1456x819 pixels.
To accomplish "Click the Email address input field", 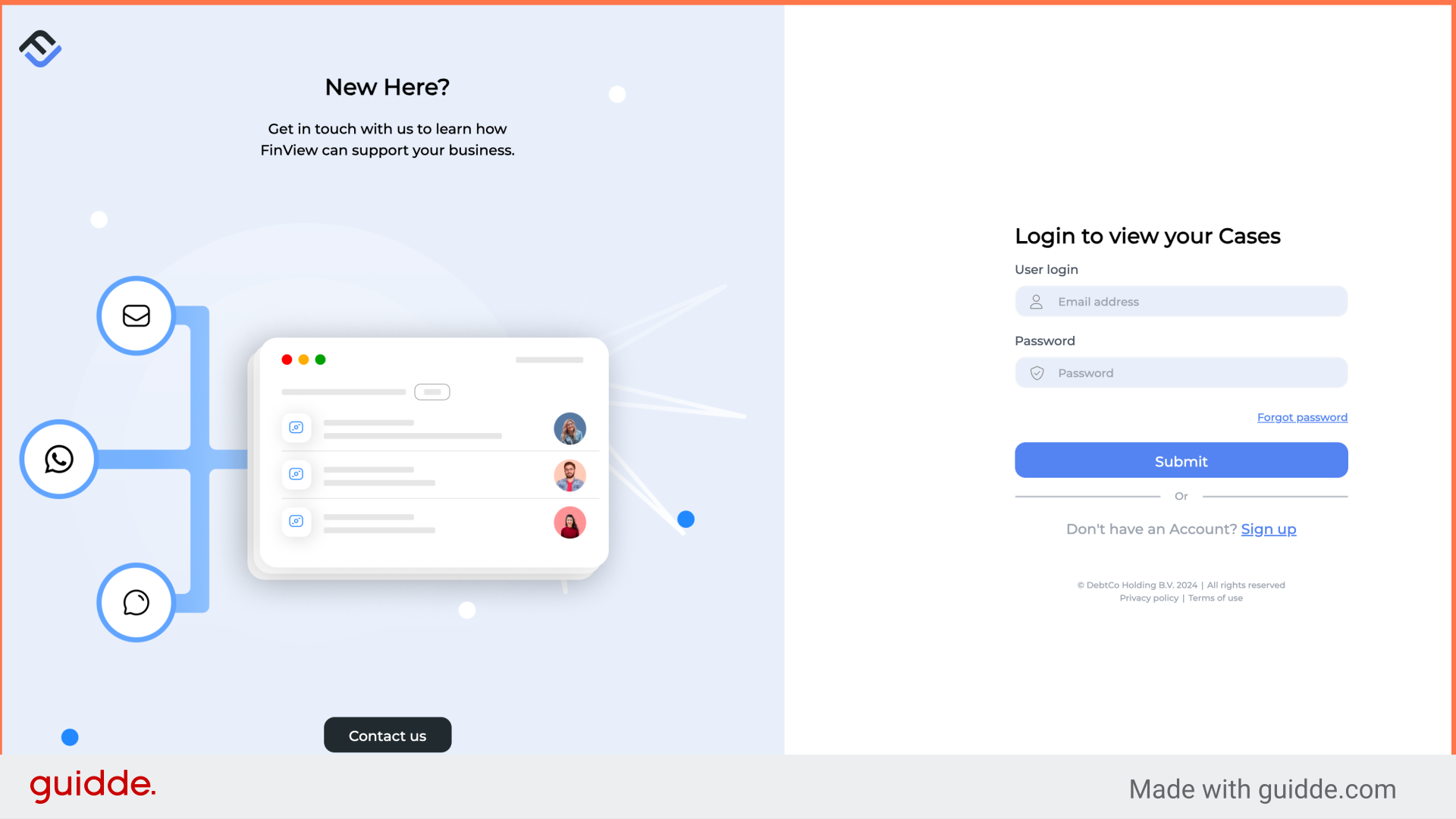I will 1181,301.
